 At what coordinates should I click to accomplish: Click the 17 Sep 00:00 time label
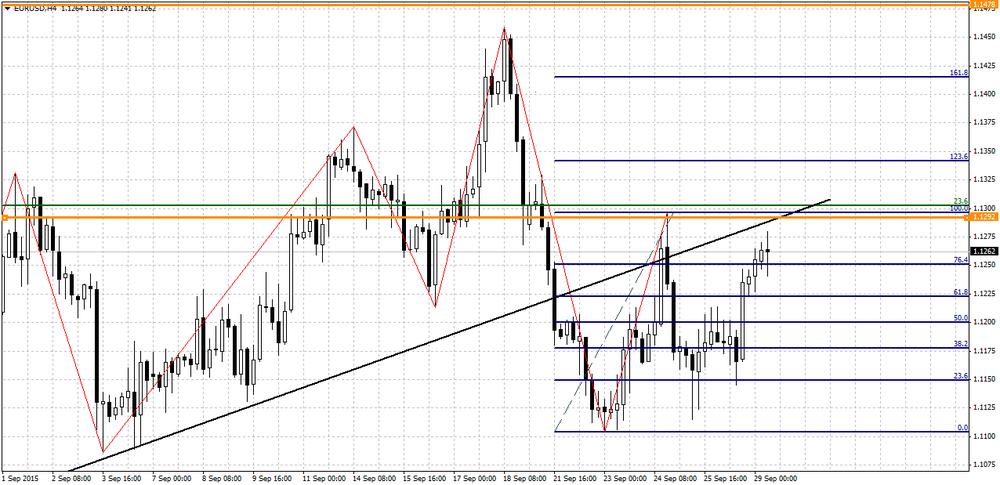point(476,477)
